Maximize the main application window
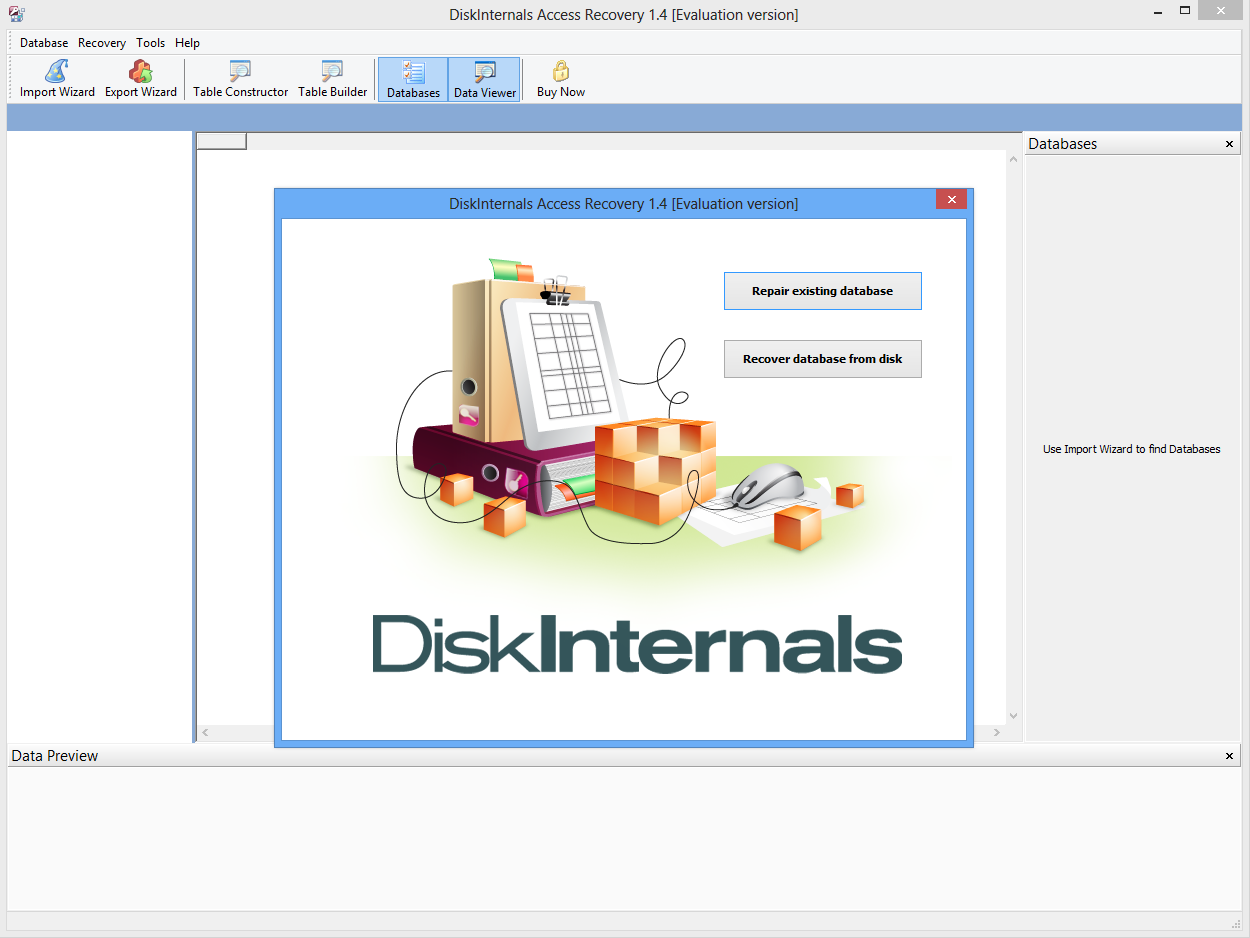 (1185, 10)
